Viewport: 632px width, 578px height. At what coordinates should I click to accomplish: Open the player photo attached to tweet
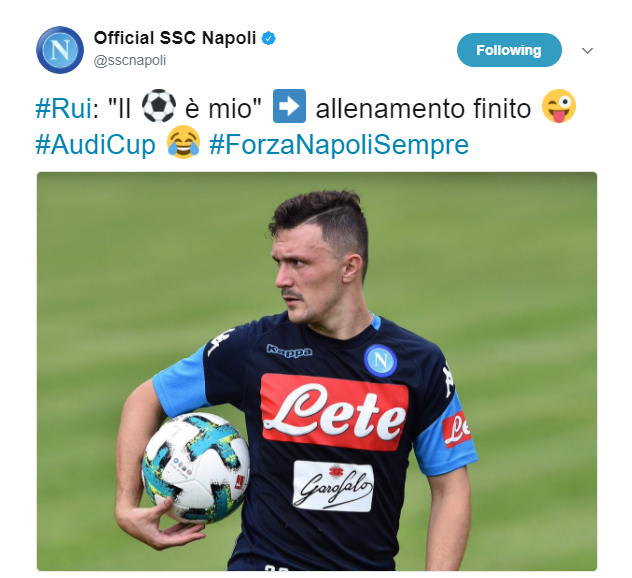(x=317, y=371)
